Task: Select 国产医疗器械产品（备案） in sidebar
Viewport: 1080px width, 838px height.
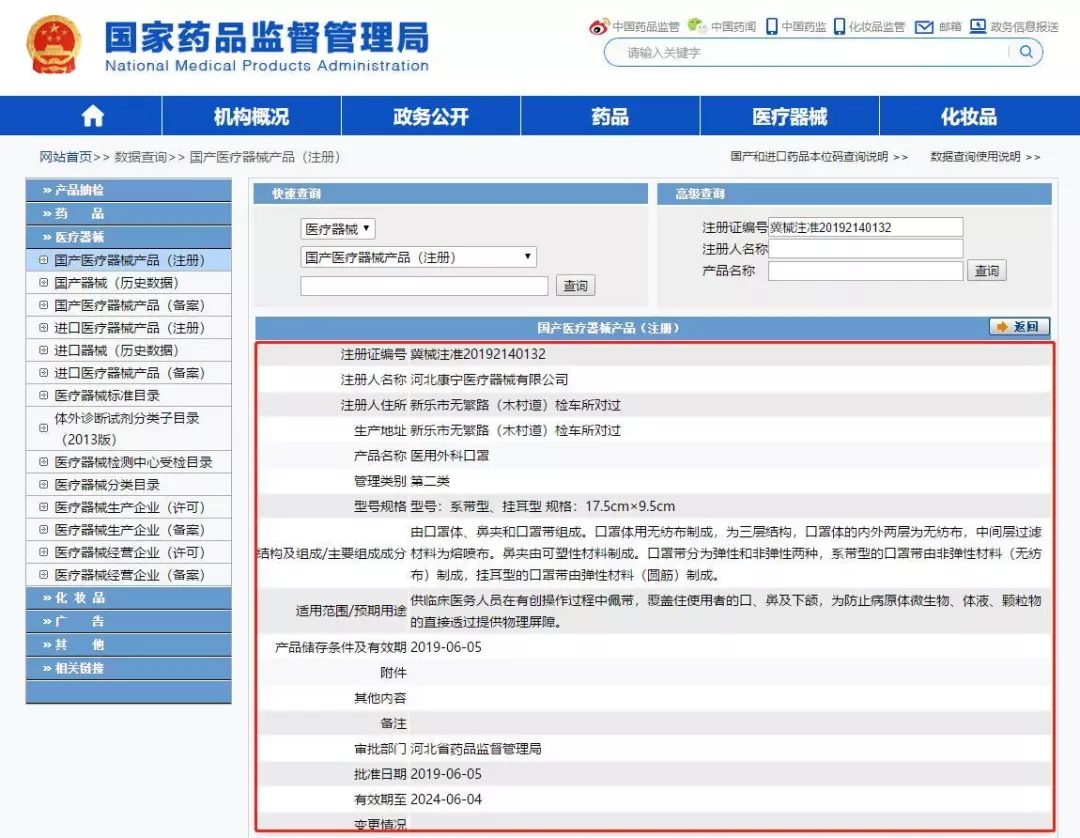Action: 129,305
